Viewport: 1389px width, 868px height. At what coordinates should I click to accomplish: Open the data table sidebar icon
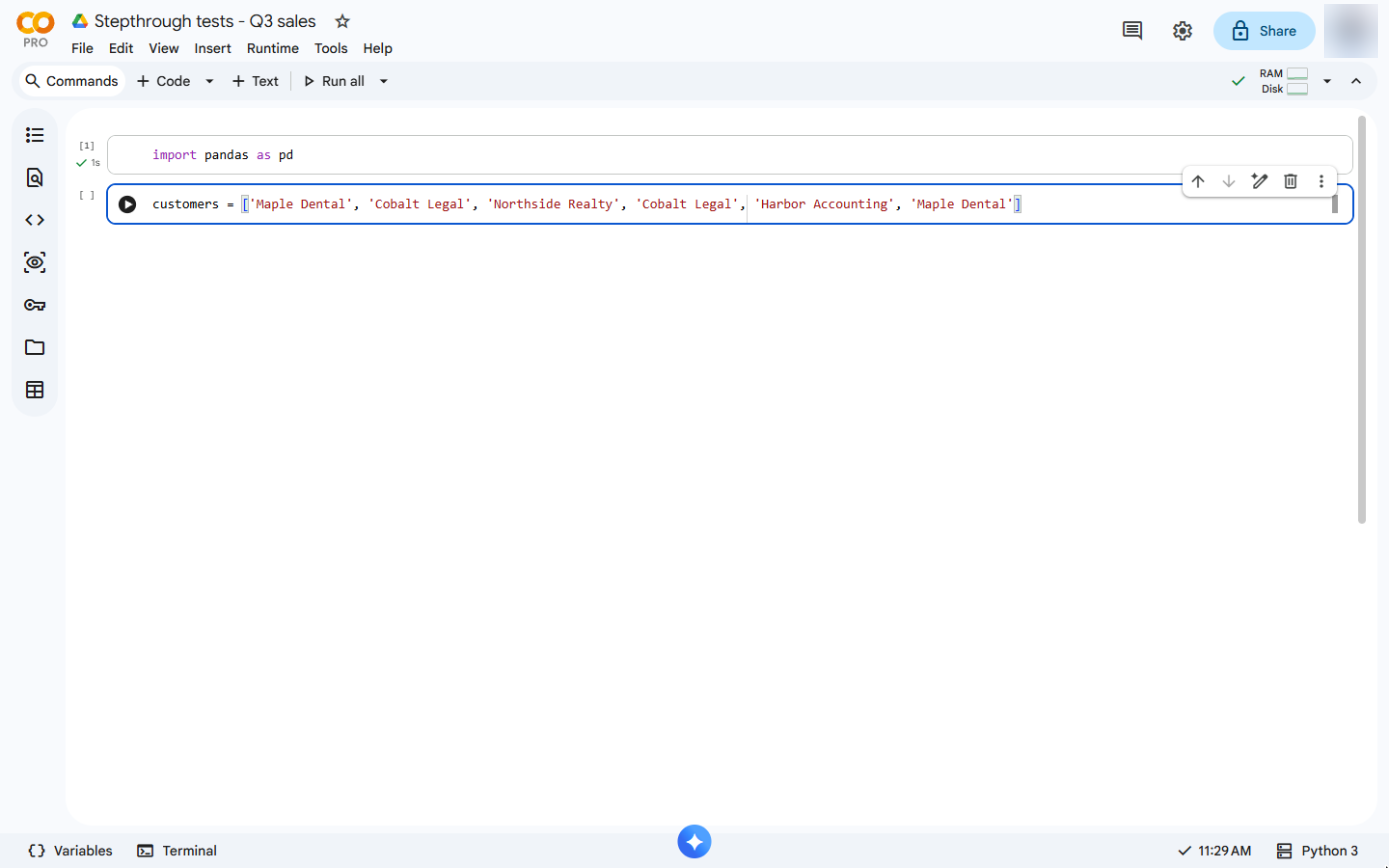pos(35,390)
